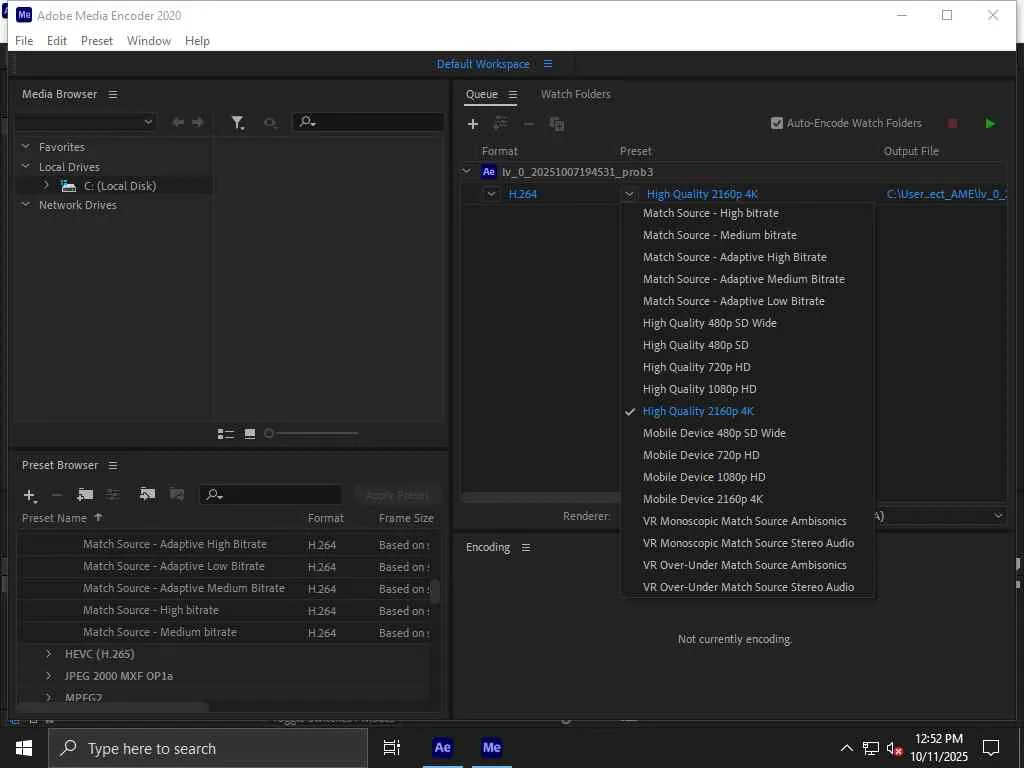
Task: Switch to the Watch Folders tab
Action: 575,94
